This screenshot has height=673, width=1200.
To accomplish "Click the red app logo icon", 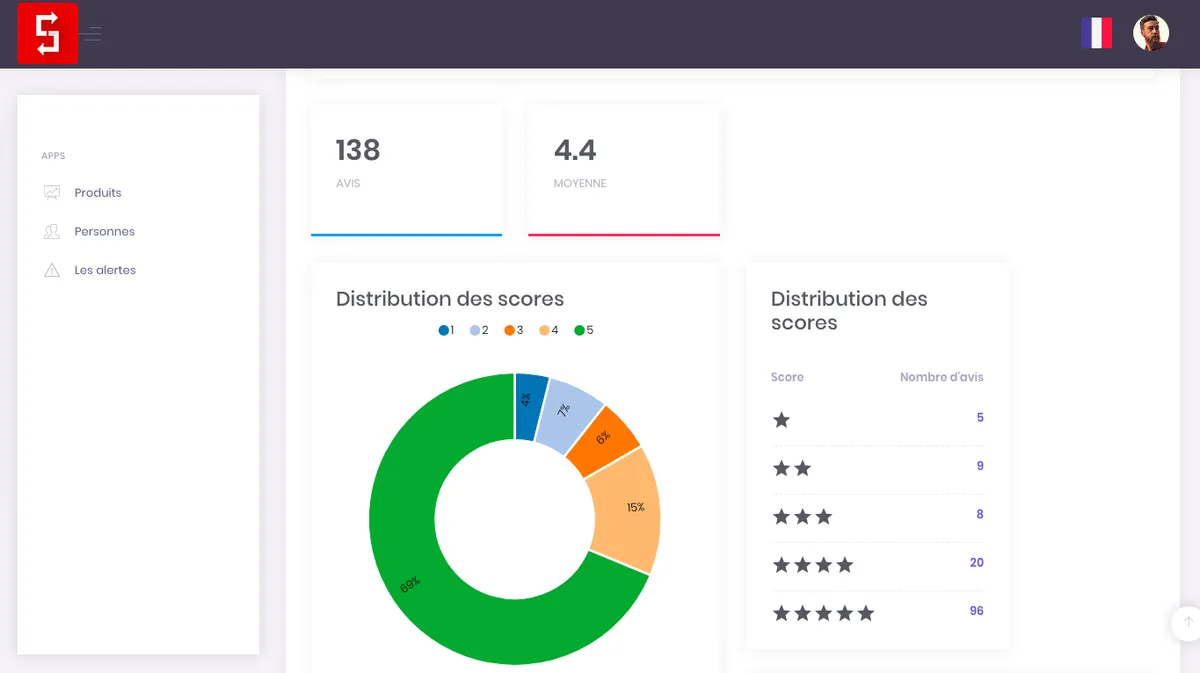I will click(47, 33).
